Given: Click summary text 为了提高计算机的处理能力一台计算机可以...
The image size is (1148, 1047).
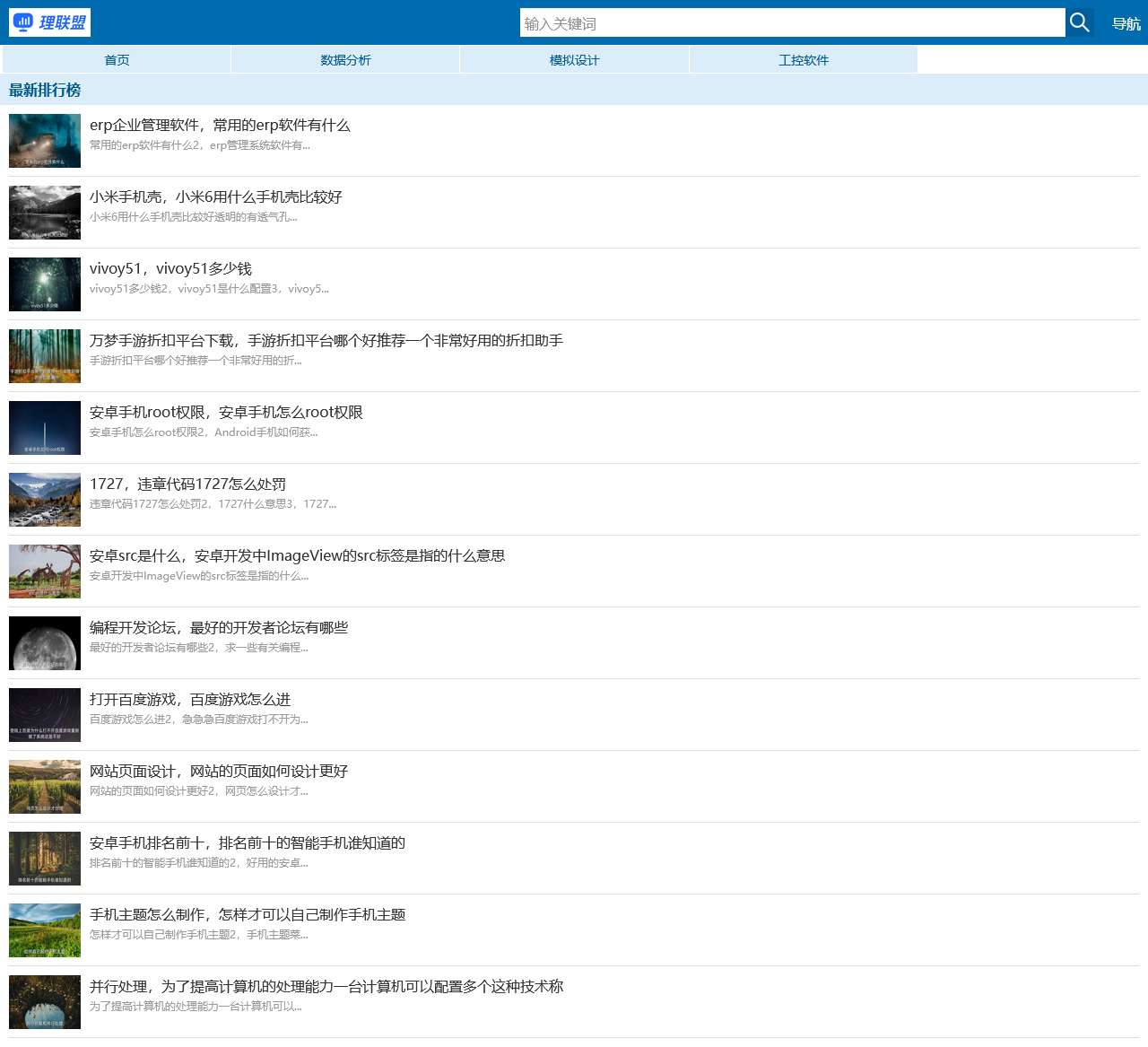Looking at the screenshot, I should click(196, 1007).
